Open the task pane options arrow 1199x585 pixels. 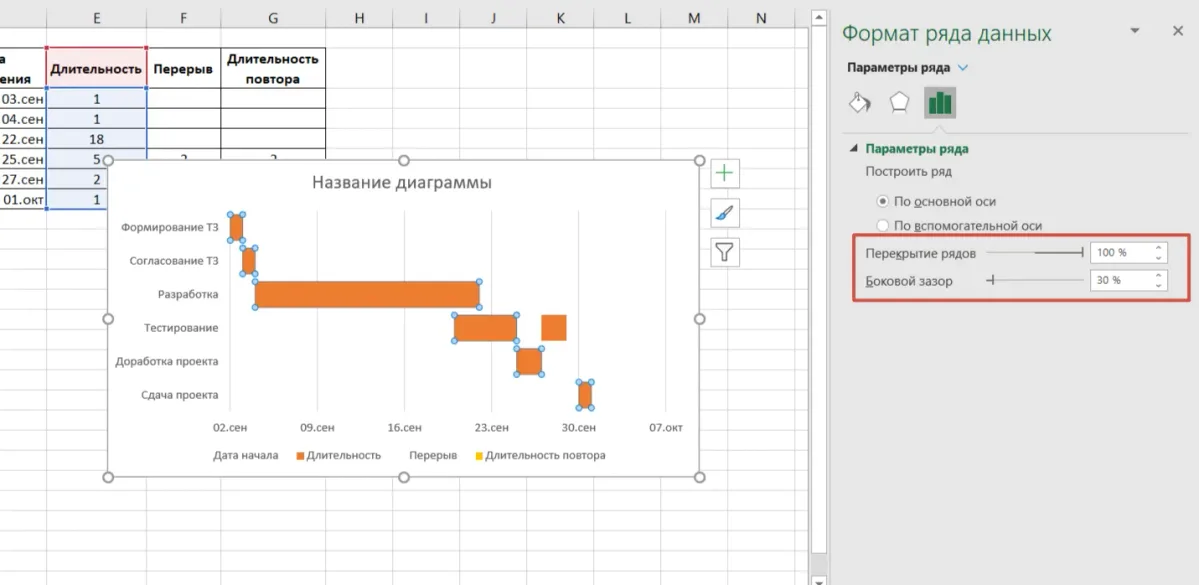pyautogui.click(x=1135, y=32)
